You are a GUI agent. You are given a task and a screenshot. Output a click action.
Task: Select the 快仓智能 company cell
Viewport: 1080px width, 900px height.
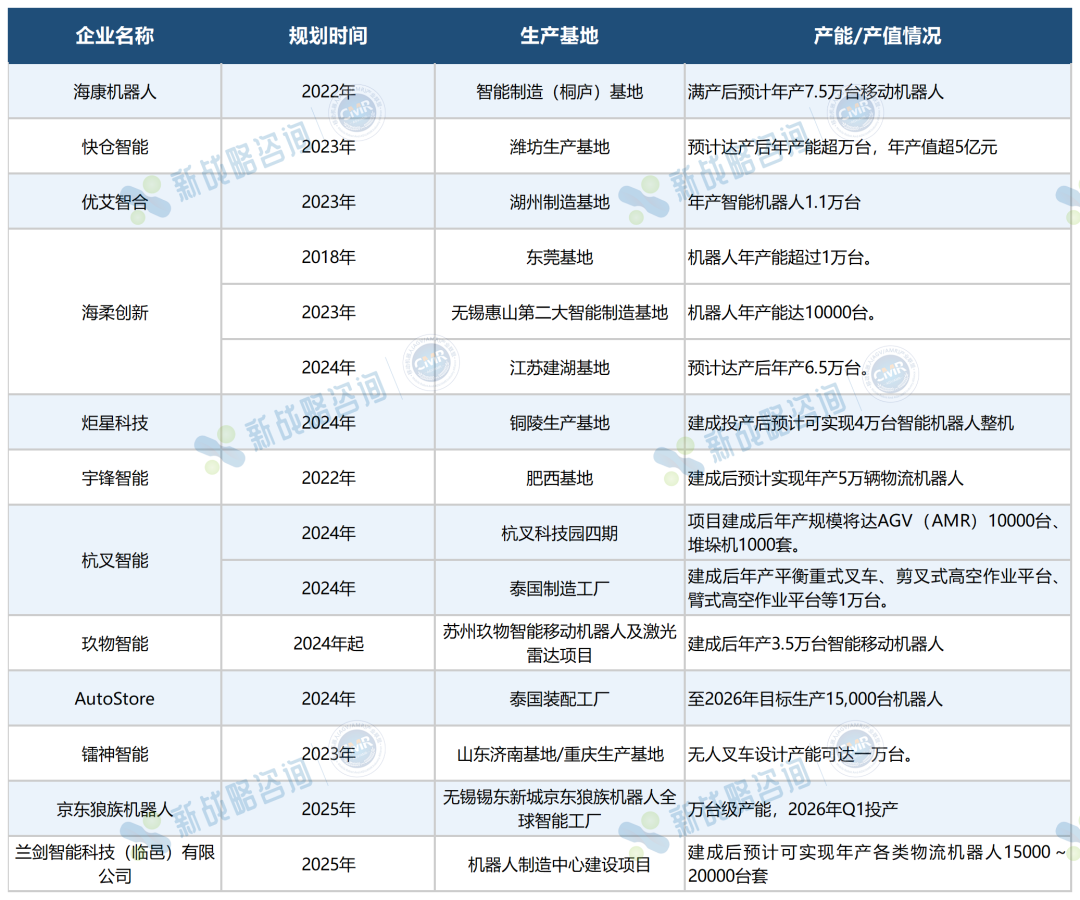click(x=114, y=147)
